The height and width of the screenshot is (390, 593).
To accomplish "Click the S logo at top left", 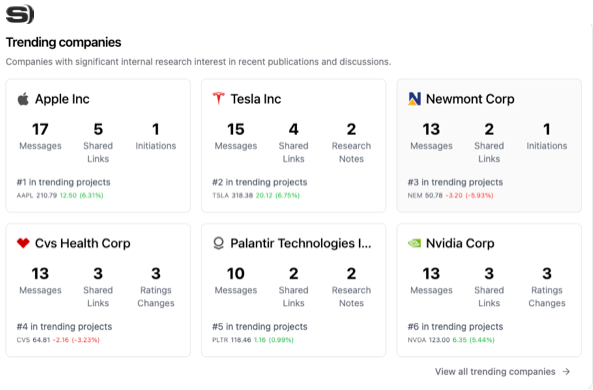I will pyautogui.click(x=20, y=14).
